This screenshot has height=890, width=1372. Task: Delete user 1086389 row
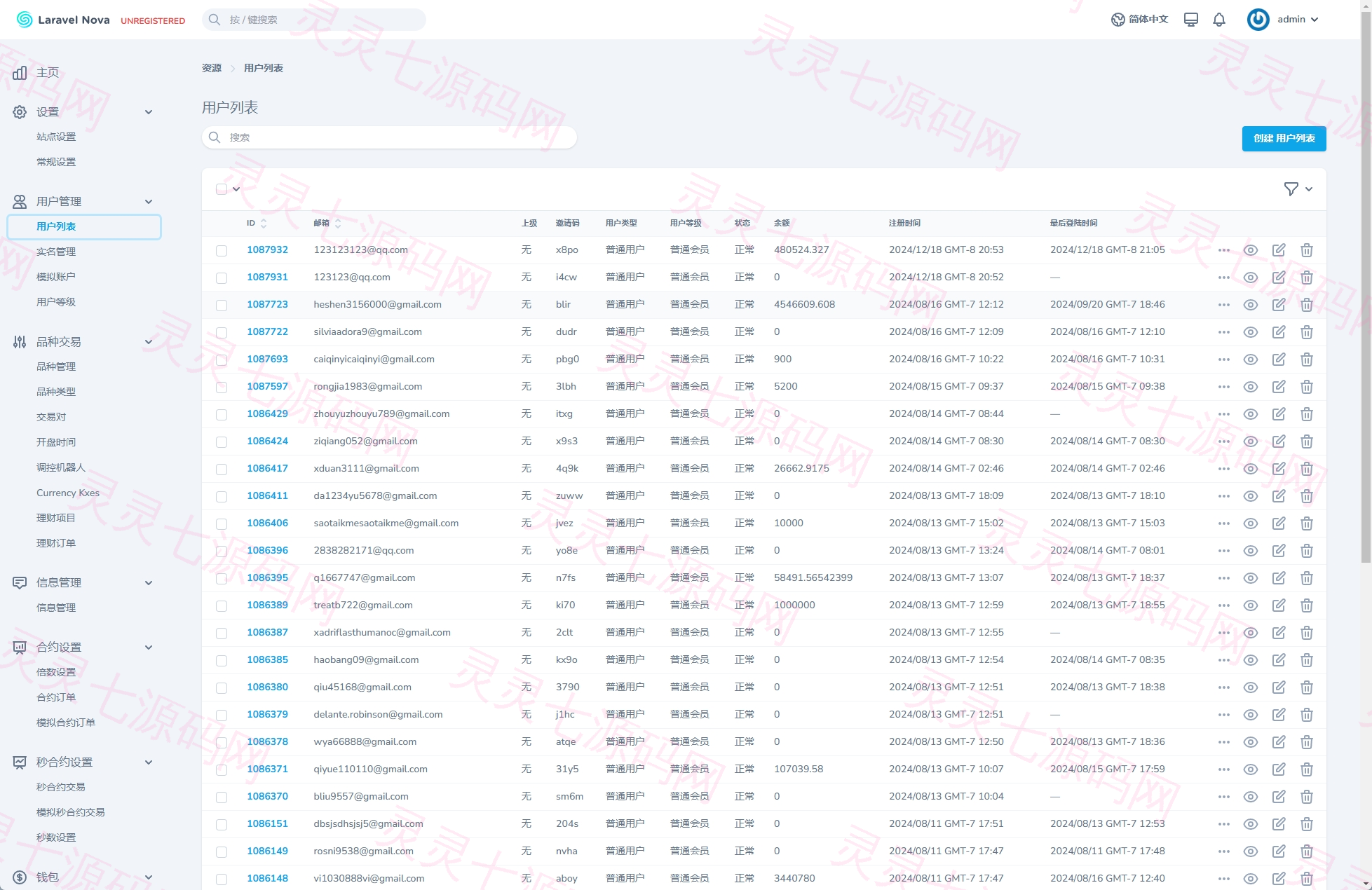[x=1307, y=605]
